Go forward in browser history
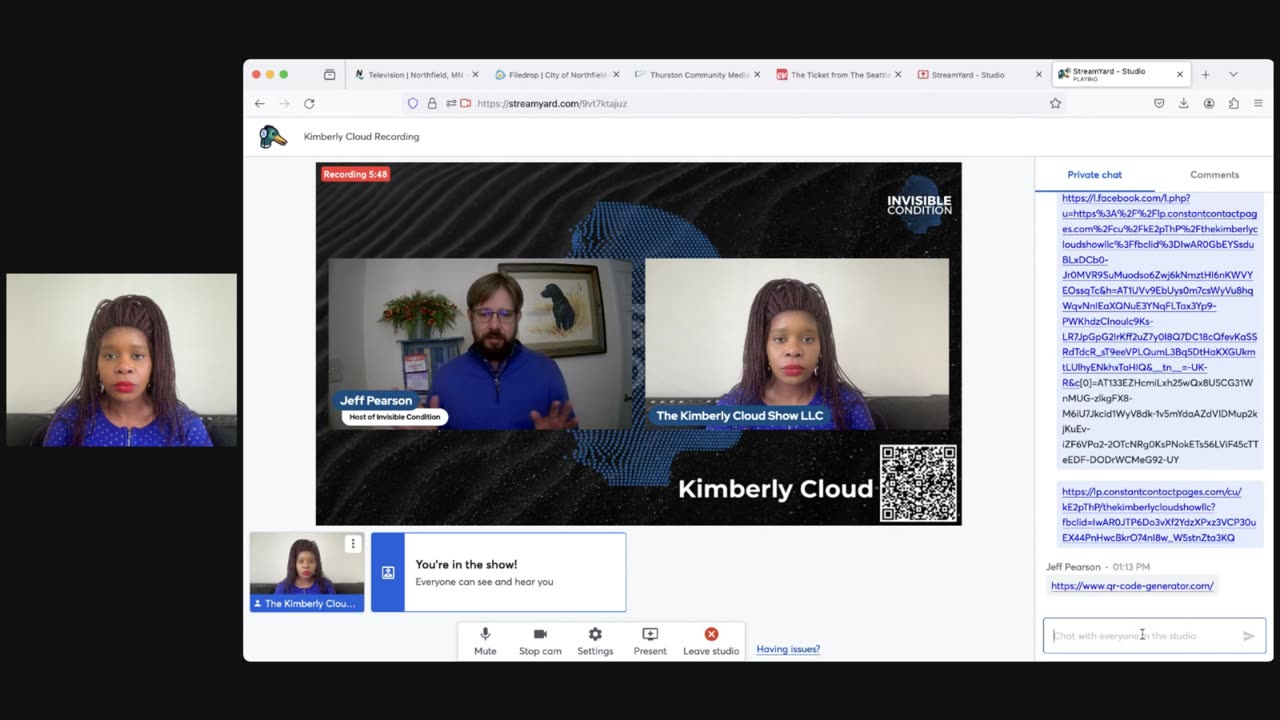Image resolution: width=1280 pixels, height=720 pixels. pos(284,103)
